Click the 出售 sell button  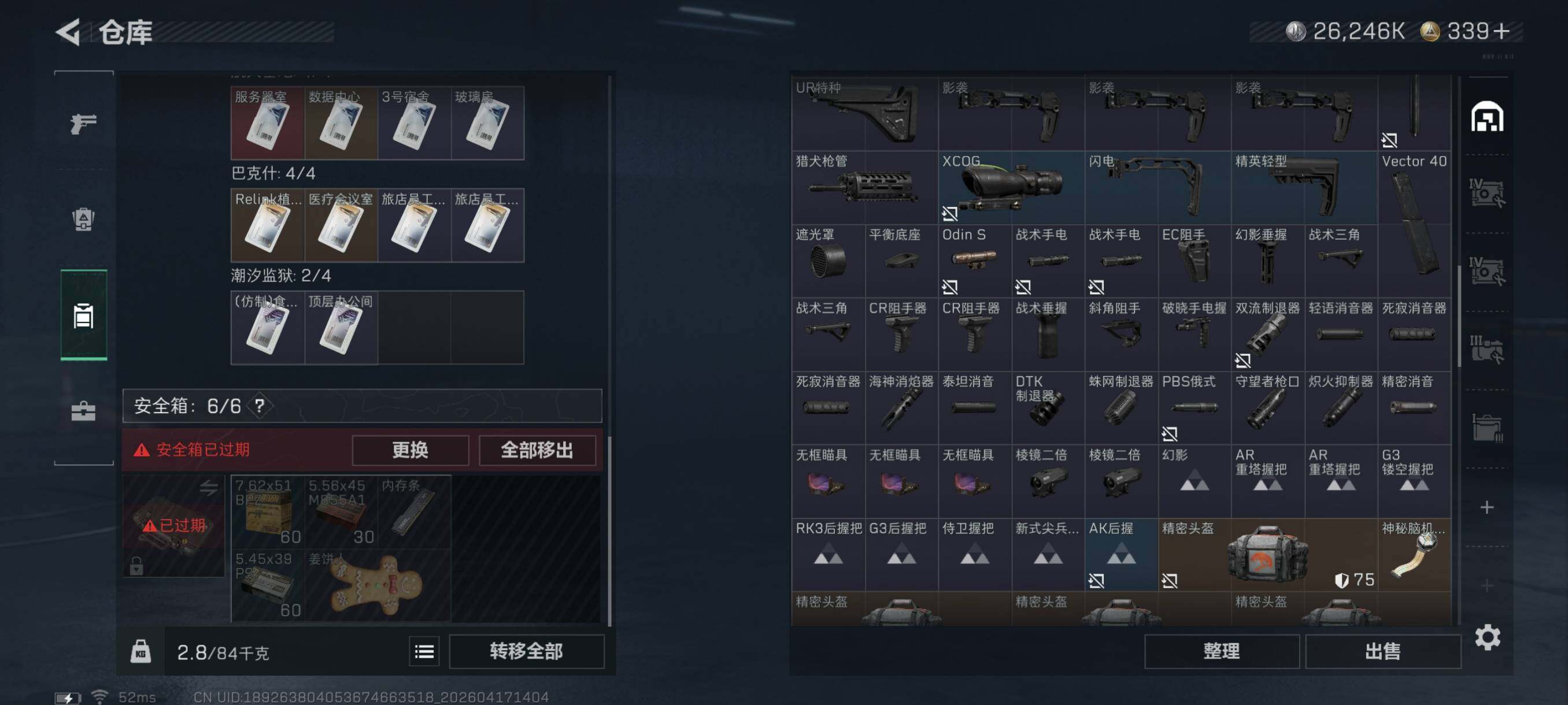coord(1382,651)
